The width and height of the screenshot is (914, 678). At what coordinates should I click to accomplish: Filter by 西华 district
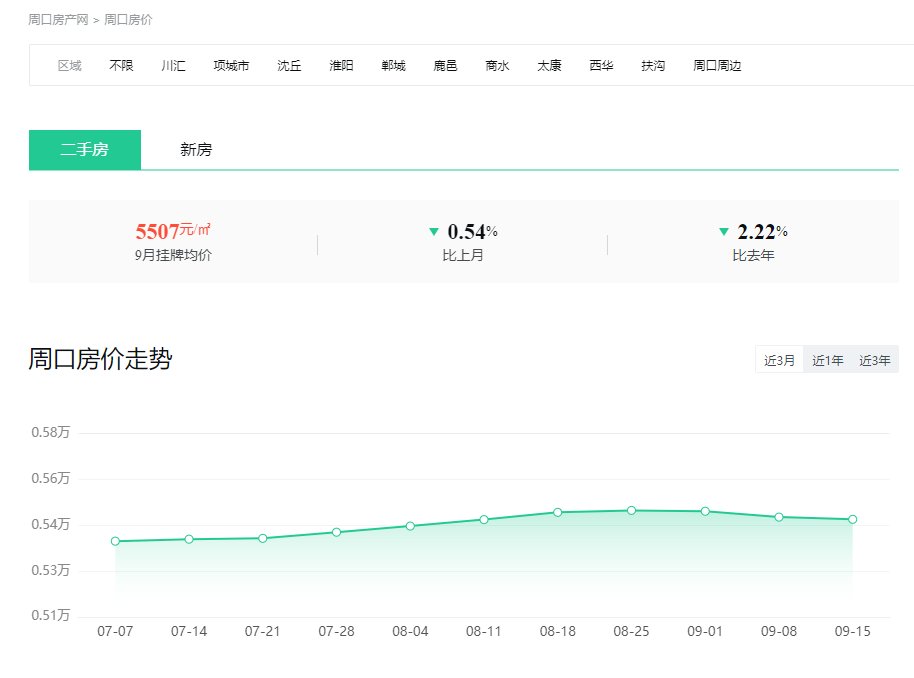coord(601,65)
